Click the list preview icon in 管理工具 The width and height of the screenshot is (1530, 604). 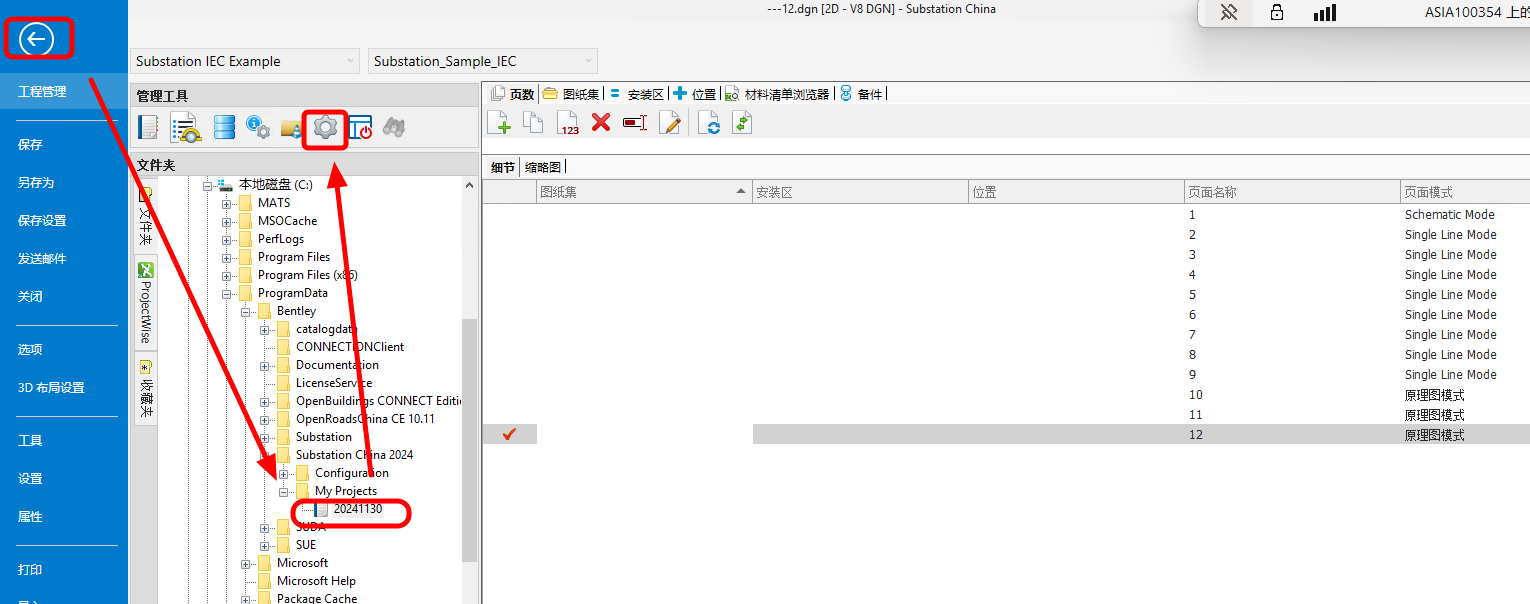(x=185, y=127)
